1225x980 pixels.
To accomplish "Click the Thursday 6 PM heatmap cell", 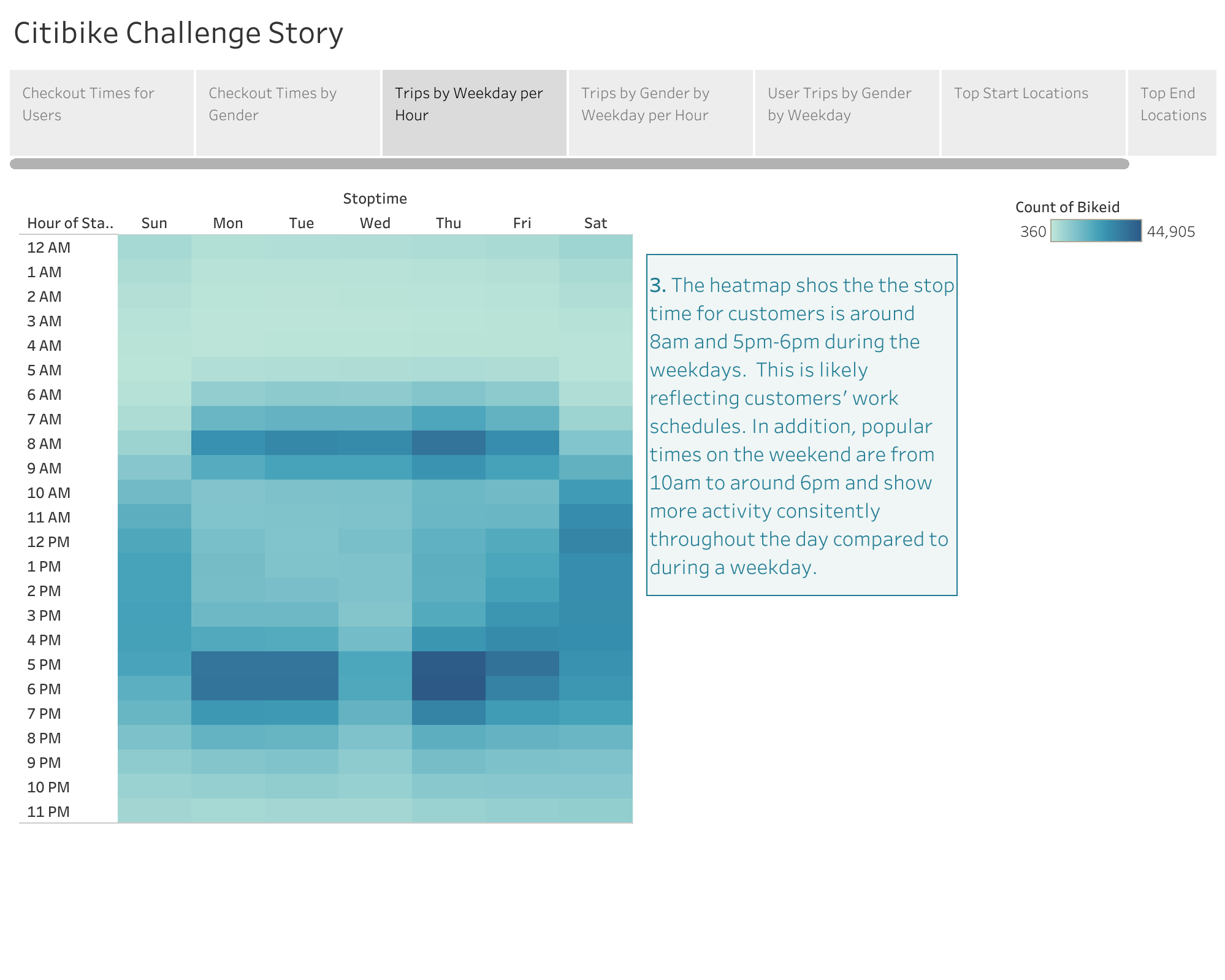I will tap(449, 689).
